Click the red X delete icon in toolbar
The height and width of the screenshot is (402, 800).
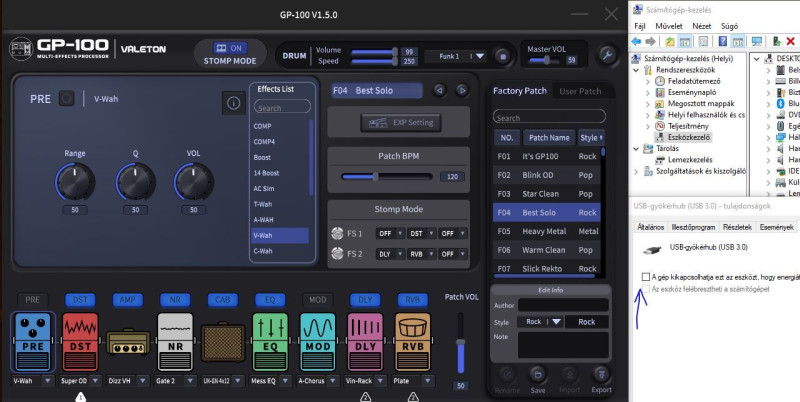pos(790,41)
